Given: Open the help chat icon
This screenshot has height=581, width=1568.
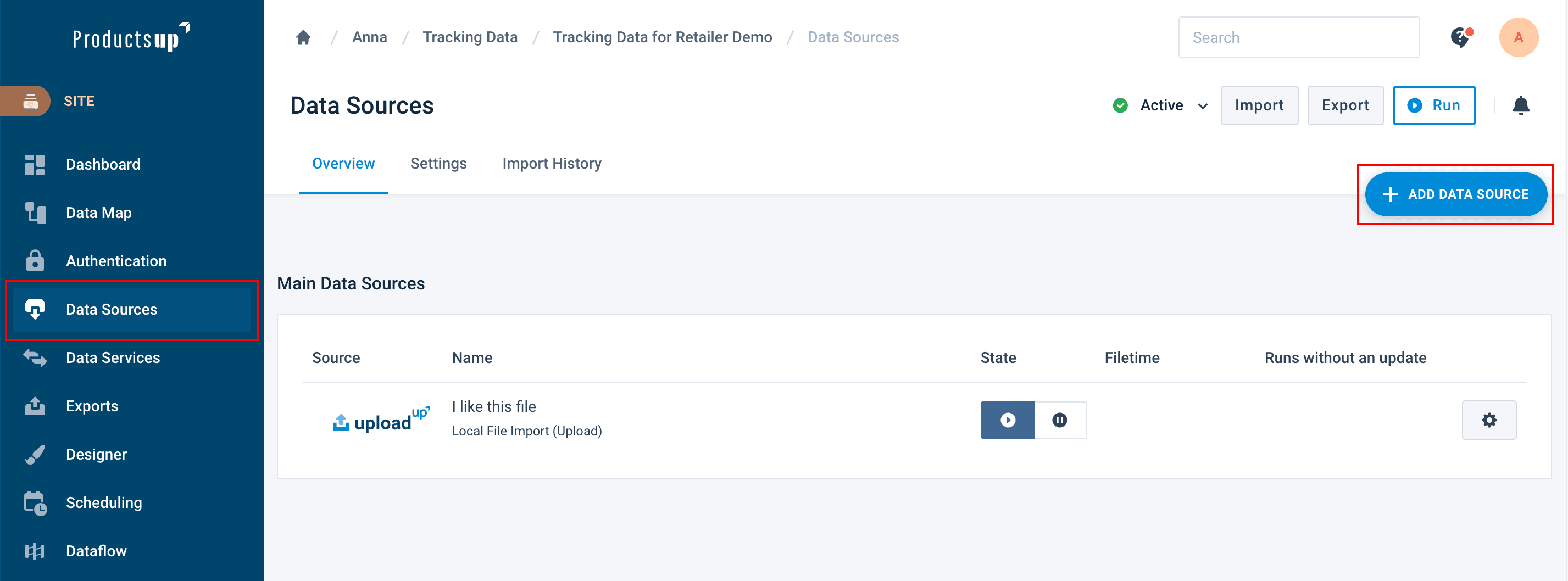Looking at the screenshot, I should tap(1460, 38).
